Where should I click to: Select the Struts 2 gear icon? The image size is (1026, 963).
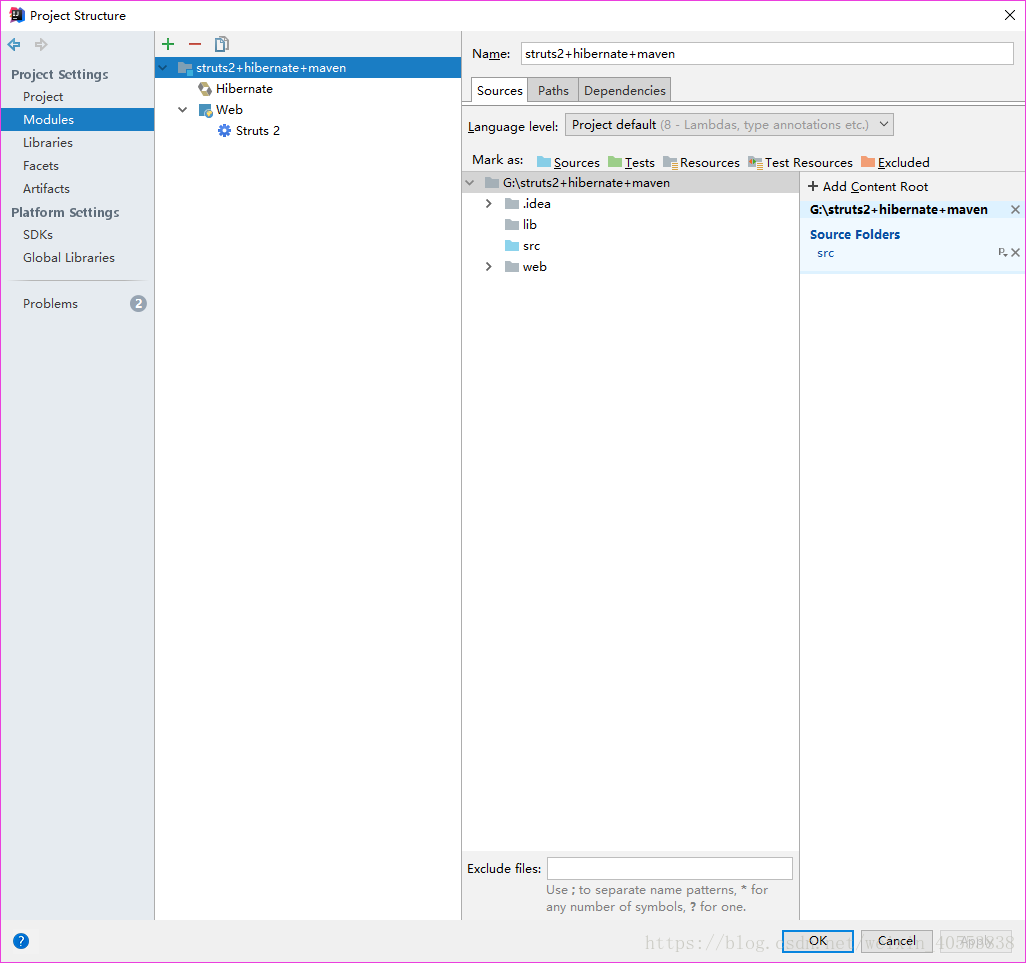(224, 130)
